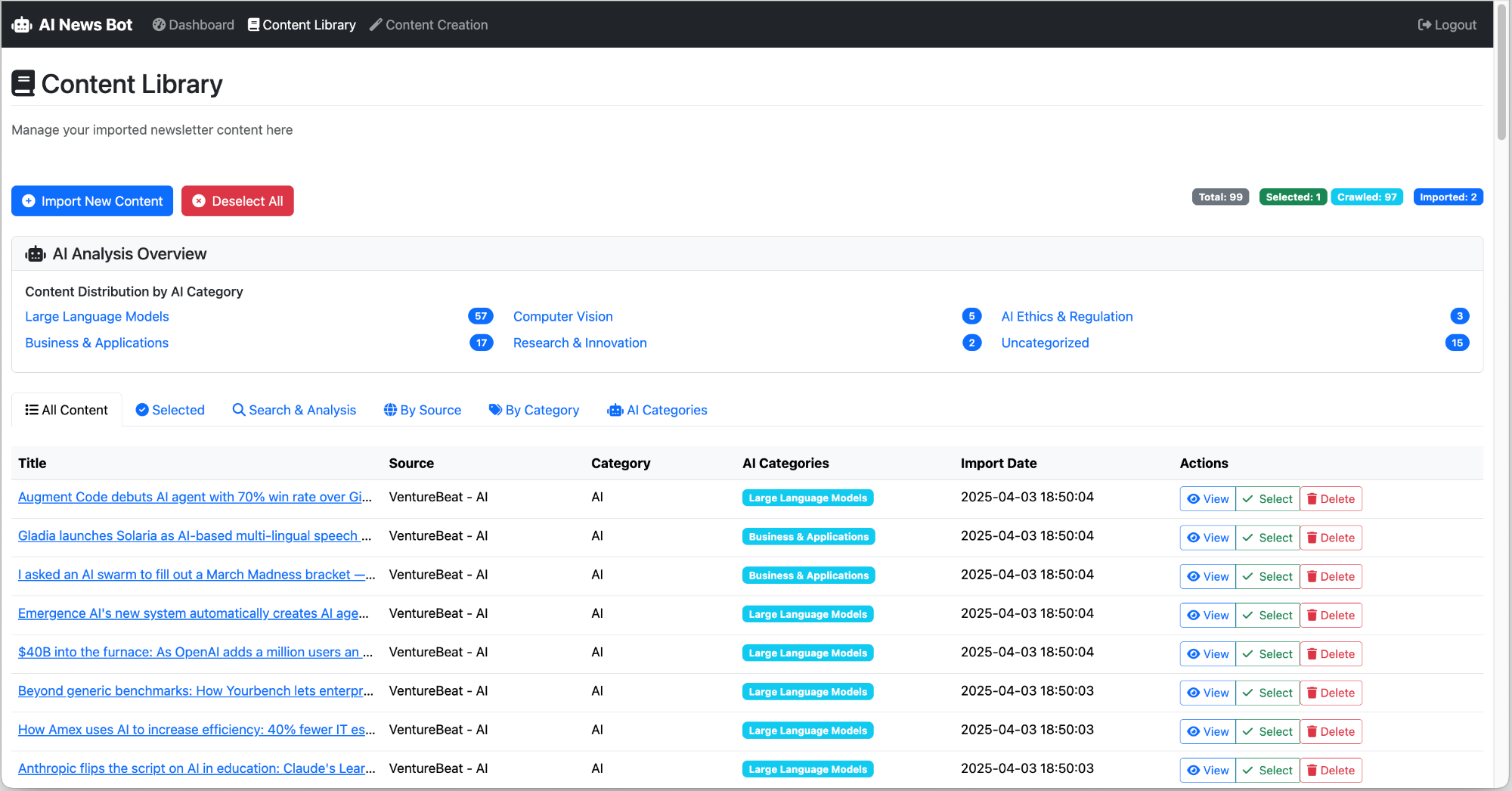Screen dimensions: 1512x791
Task: Open the Uncategorized category link
Action: (1045, 343)
